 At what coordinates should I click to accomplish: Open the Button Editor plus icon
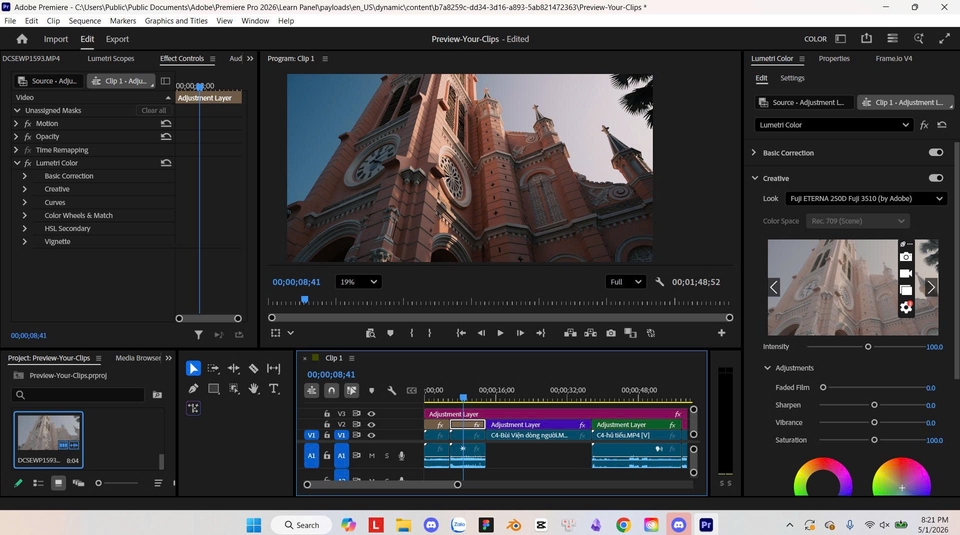[x=721, y=333]
